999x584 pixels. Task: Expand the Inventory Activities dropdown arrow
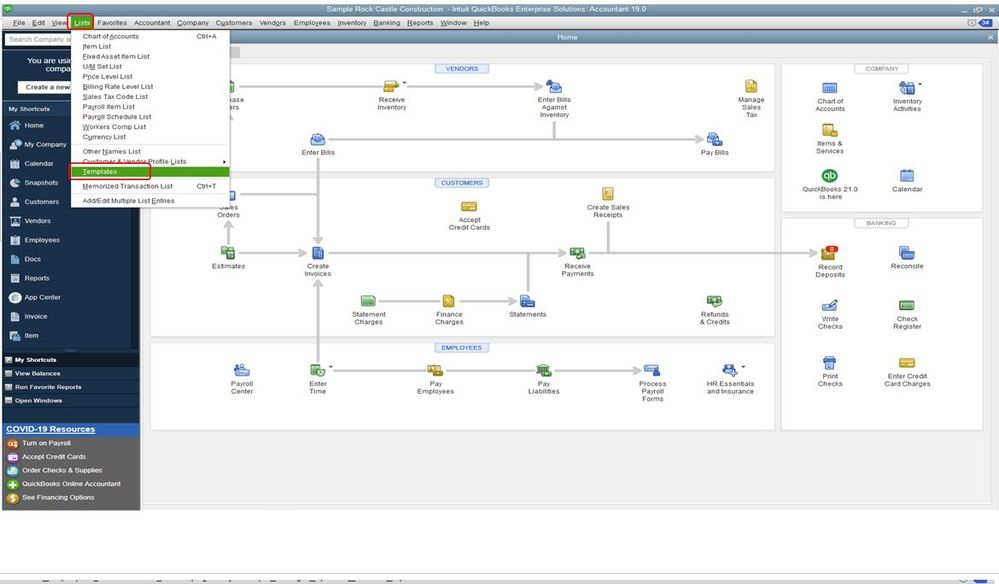tap(919, 84)
